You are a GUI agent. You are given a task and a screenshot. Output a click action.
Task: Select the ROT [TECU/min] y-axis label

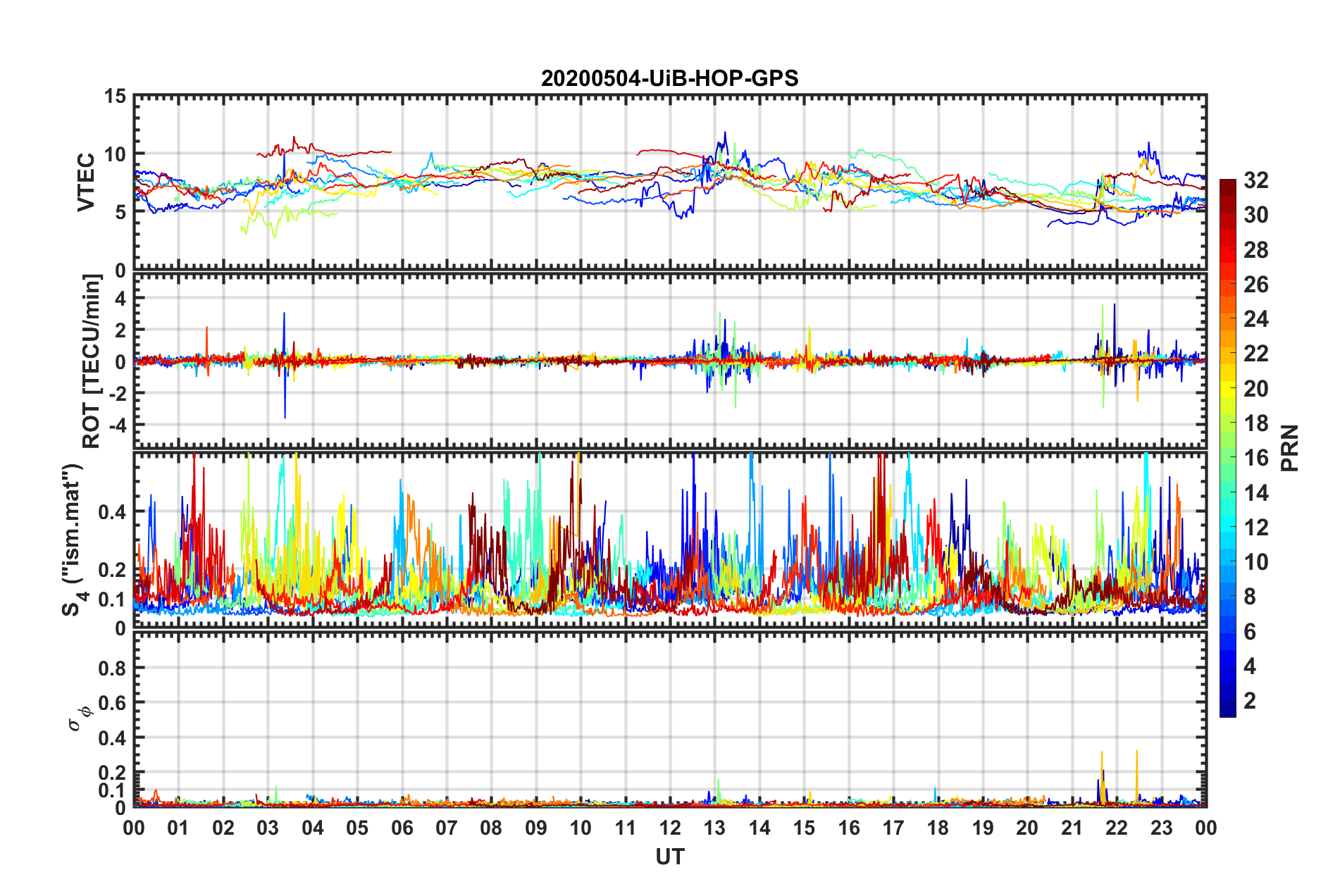pyautogui.click(x=92, y=361)
